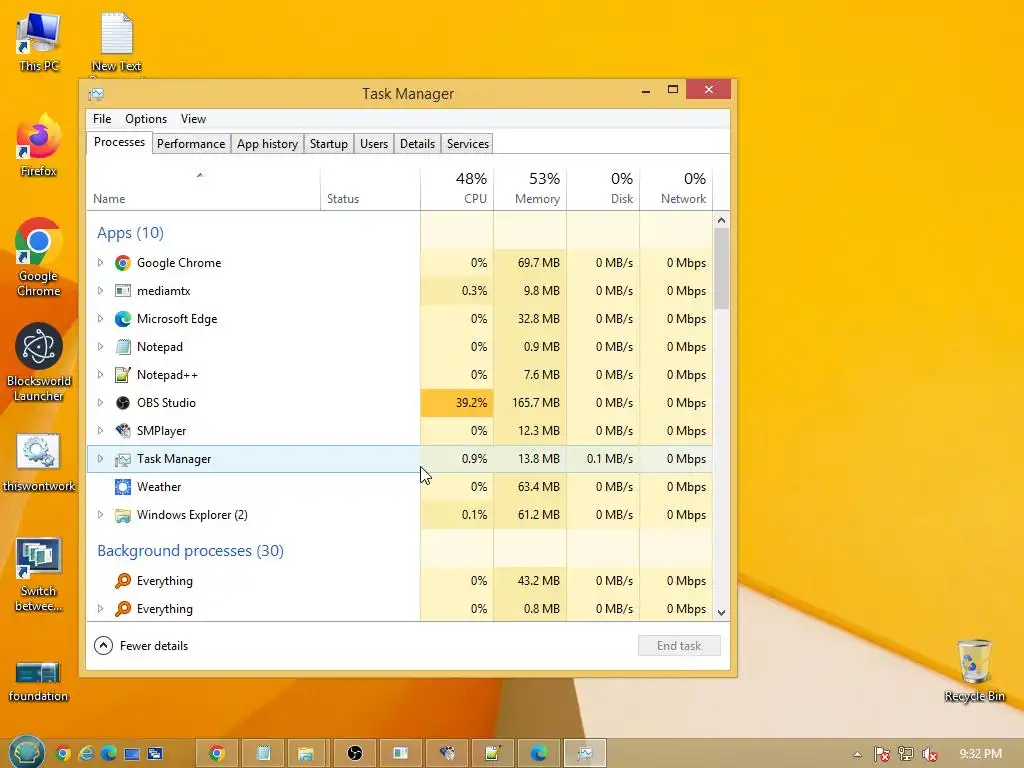This screenshot has height=768, width=1024.
Task: Sort by the Memory column header
Action: (x=530, y=189)
